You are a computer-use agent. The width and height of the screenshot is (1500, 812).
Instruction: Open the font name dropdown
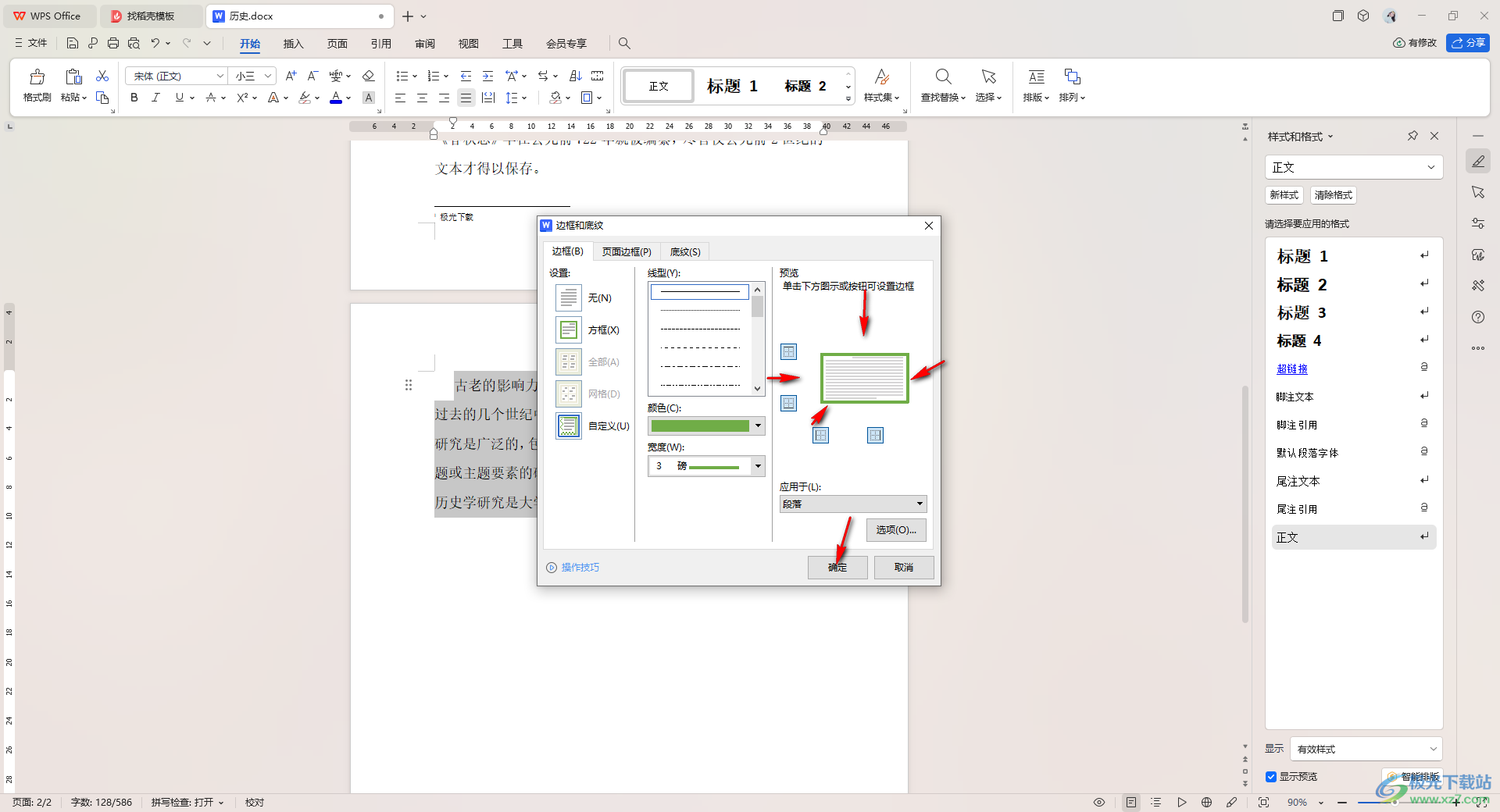pos(220,76)
